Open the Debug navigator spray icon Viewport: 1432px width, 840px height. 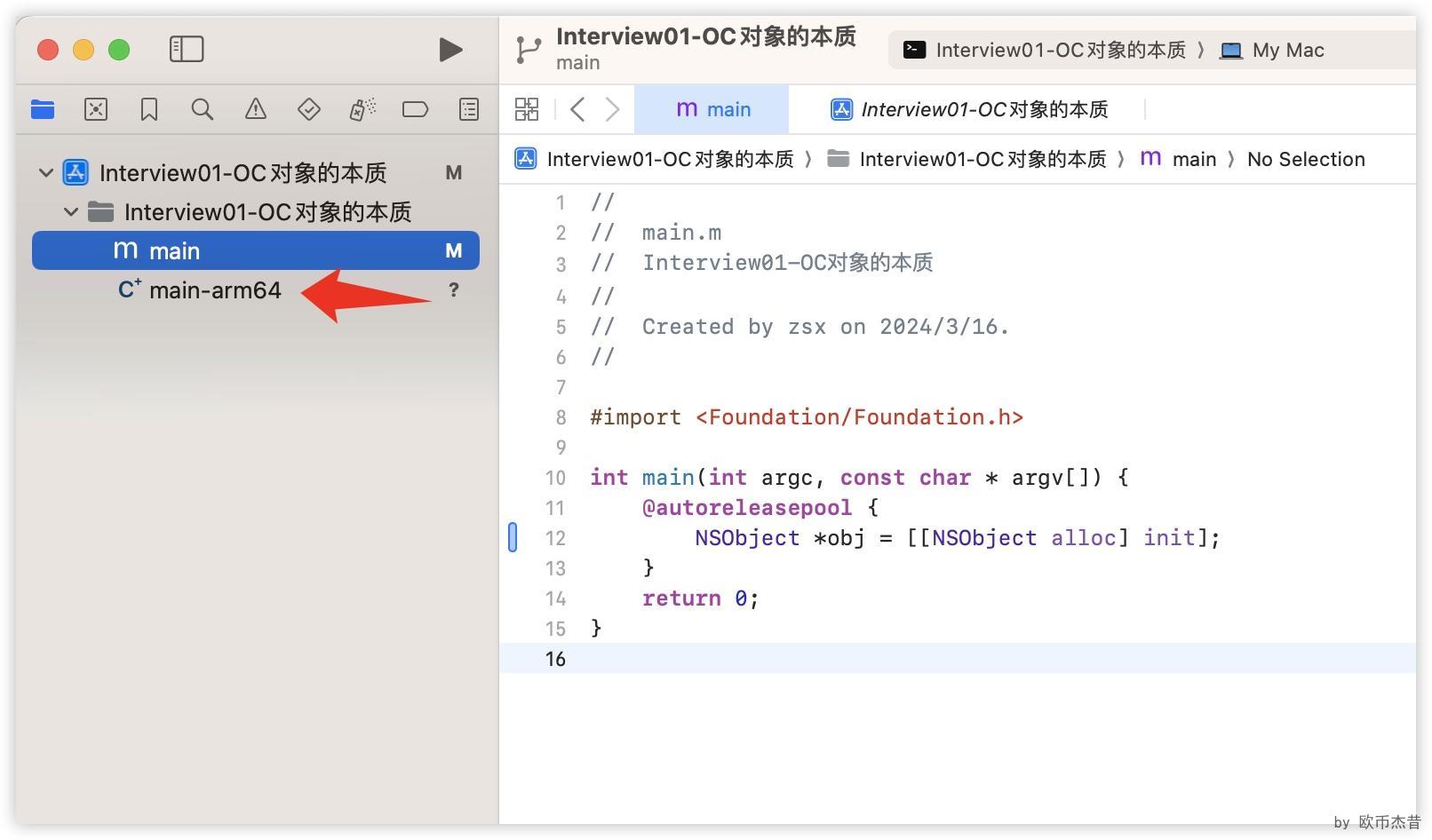pyautogui.click(x=362, y=109)
